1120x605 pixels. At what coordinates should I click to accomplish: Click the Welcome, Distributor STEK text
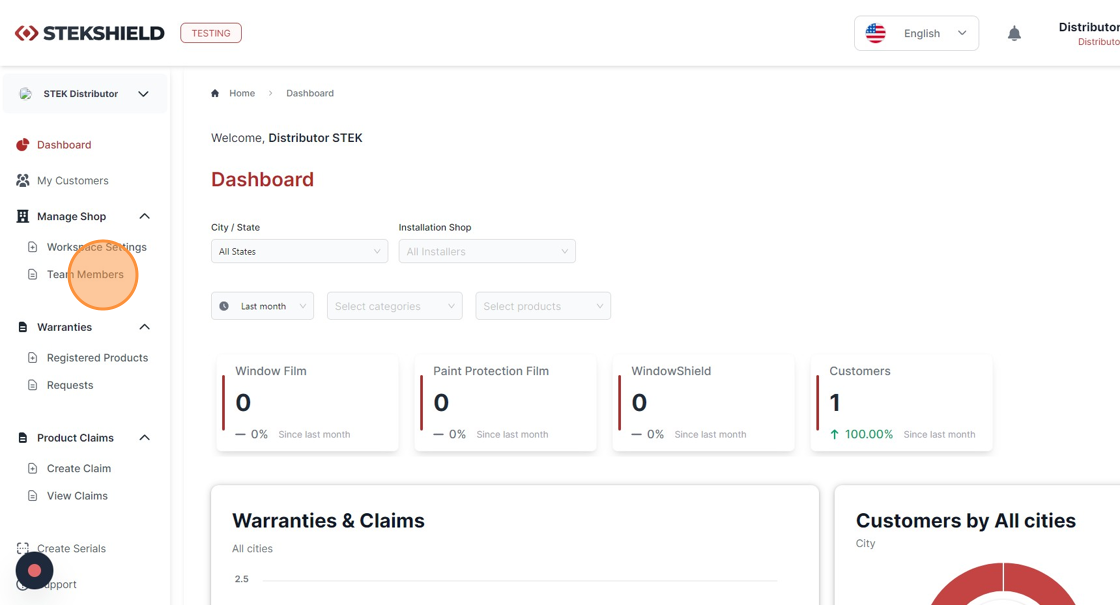[x=286, y=138]
